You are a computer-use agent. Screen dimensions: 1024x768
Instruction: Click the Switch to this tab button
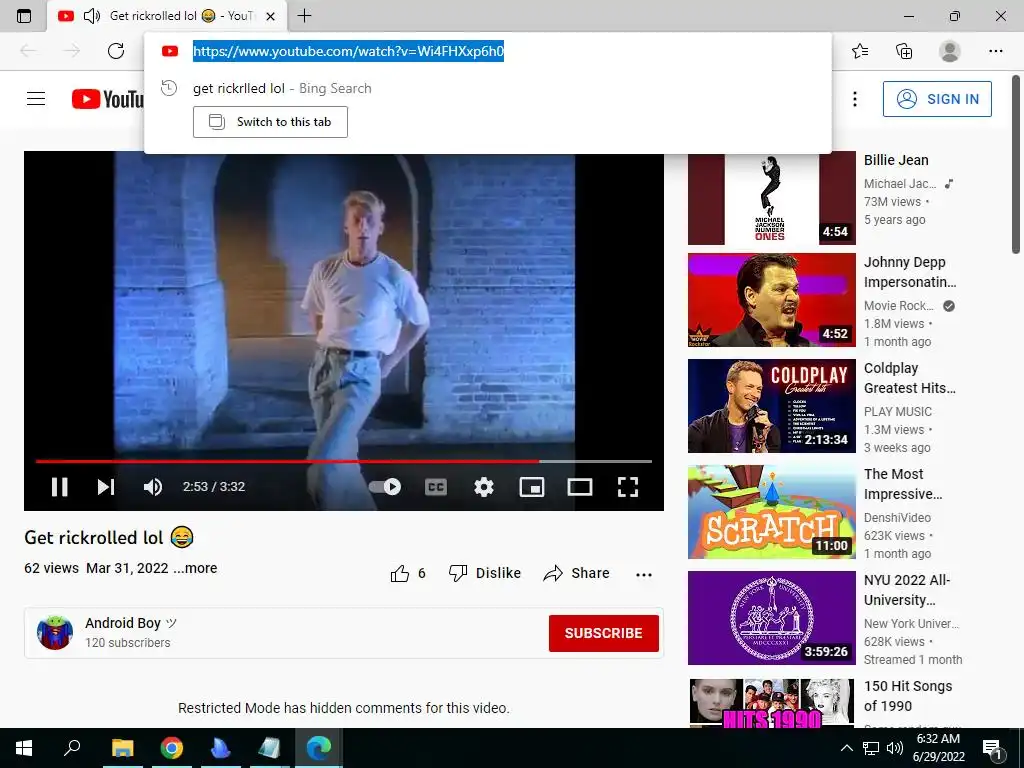(x=270, y=122)
